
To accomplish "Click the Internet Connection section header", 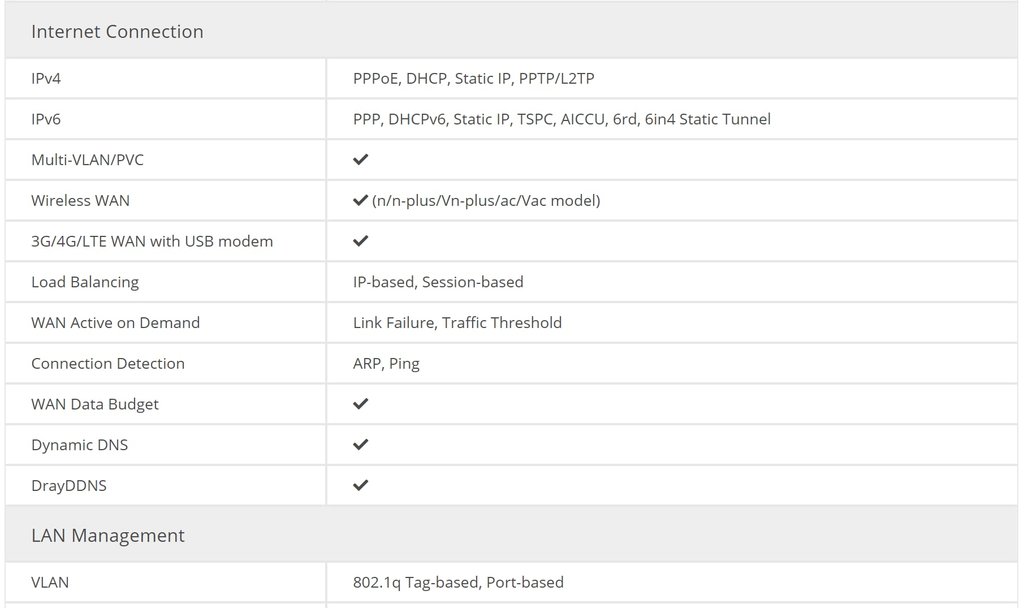I will point(117,32).
